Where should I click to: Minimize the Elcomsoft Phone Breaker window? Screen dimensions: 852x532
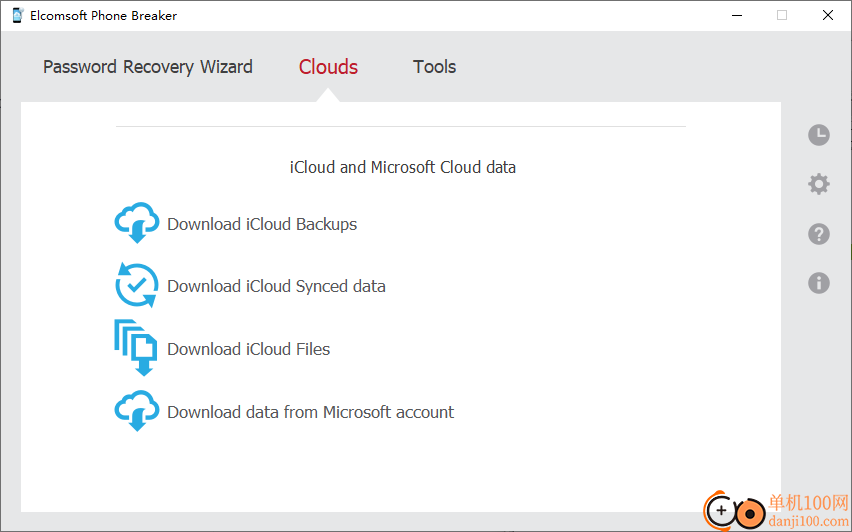737,15
